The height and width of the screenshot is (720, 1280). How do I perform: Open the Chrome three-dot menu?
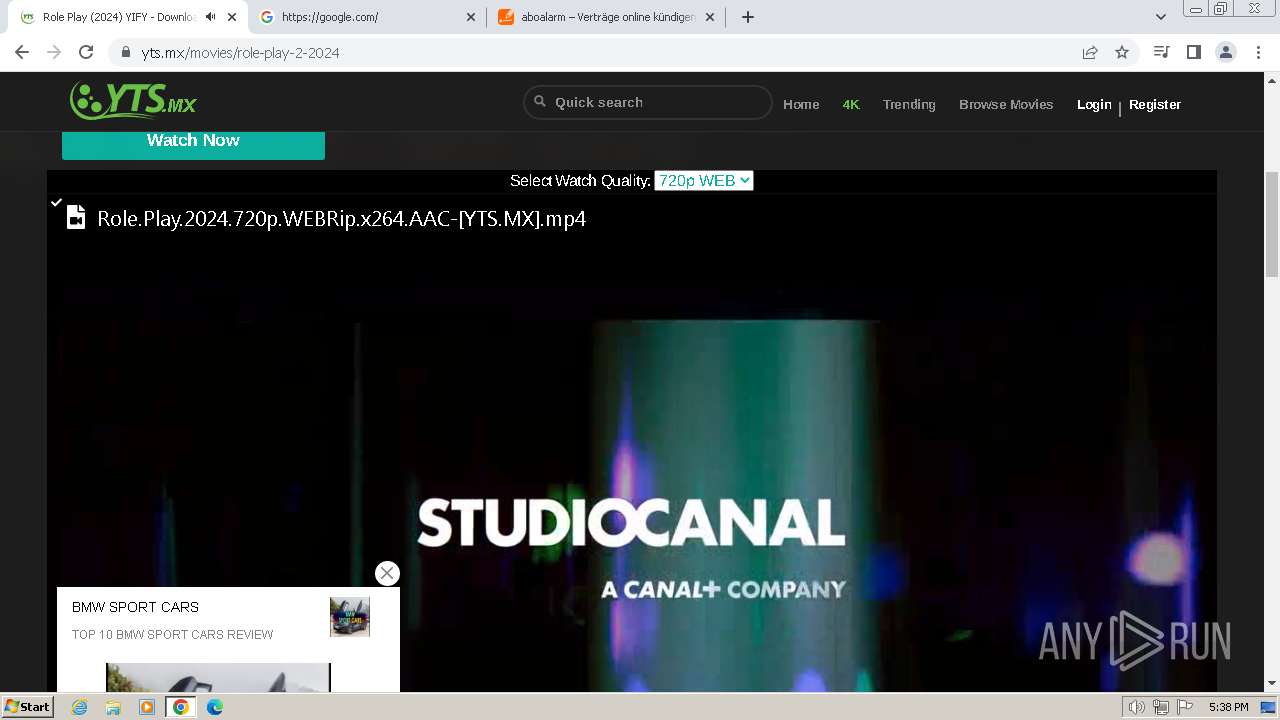(1258, 52)
